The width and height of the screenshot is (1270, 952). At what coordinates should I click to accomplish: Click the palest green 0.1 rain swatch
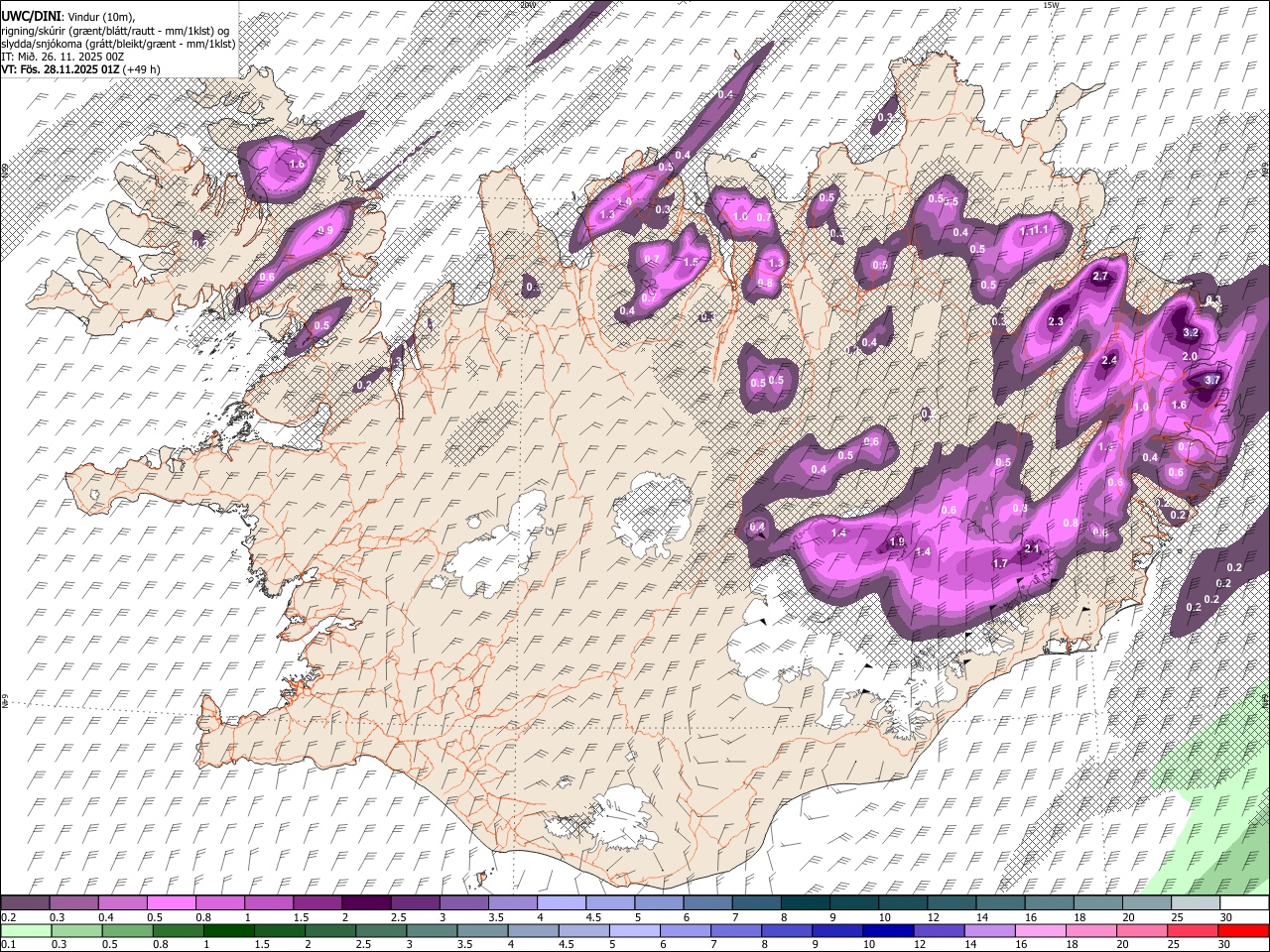pyautogui.click(x=26, y=930)
